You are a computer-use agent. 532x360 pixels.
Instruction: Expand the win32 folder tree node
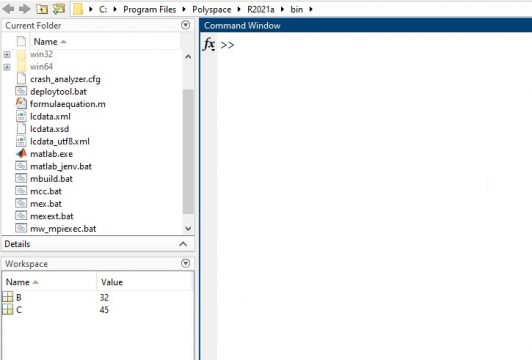point(7,54)
